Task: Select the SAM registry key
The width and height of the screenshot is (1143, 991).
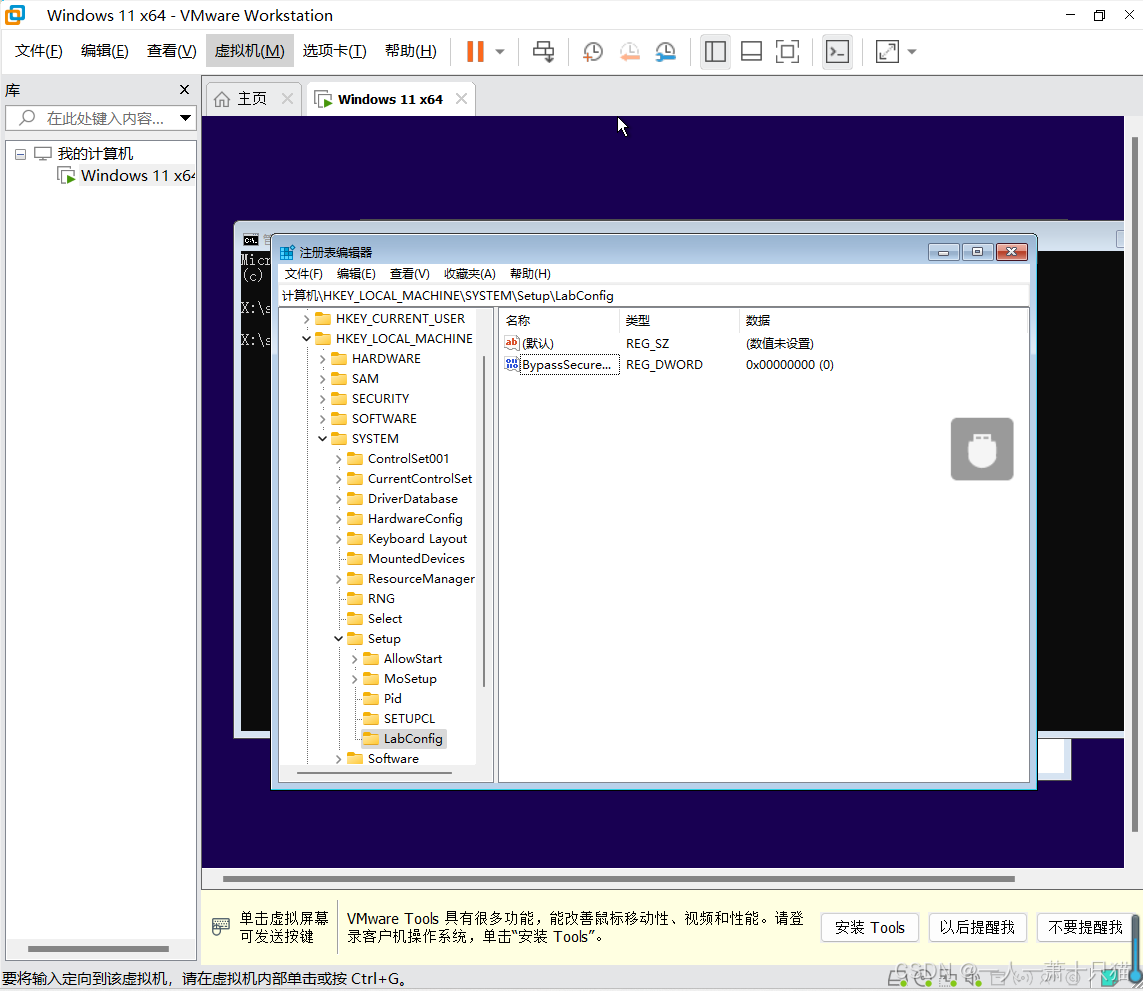Action: click(364, 378)
